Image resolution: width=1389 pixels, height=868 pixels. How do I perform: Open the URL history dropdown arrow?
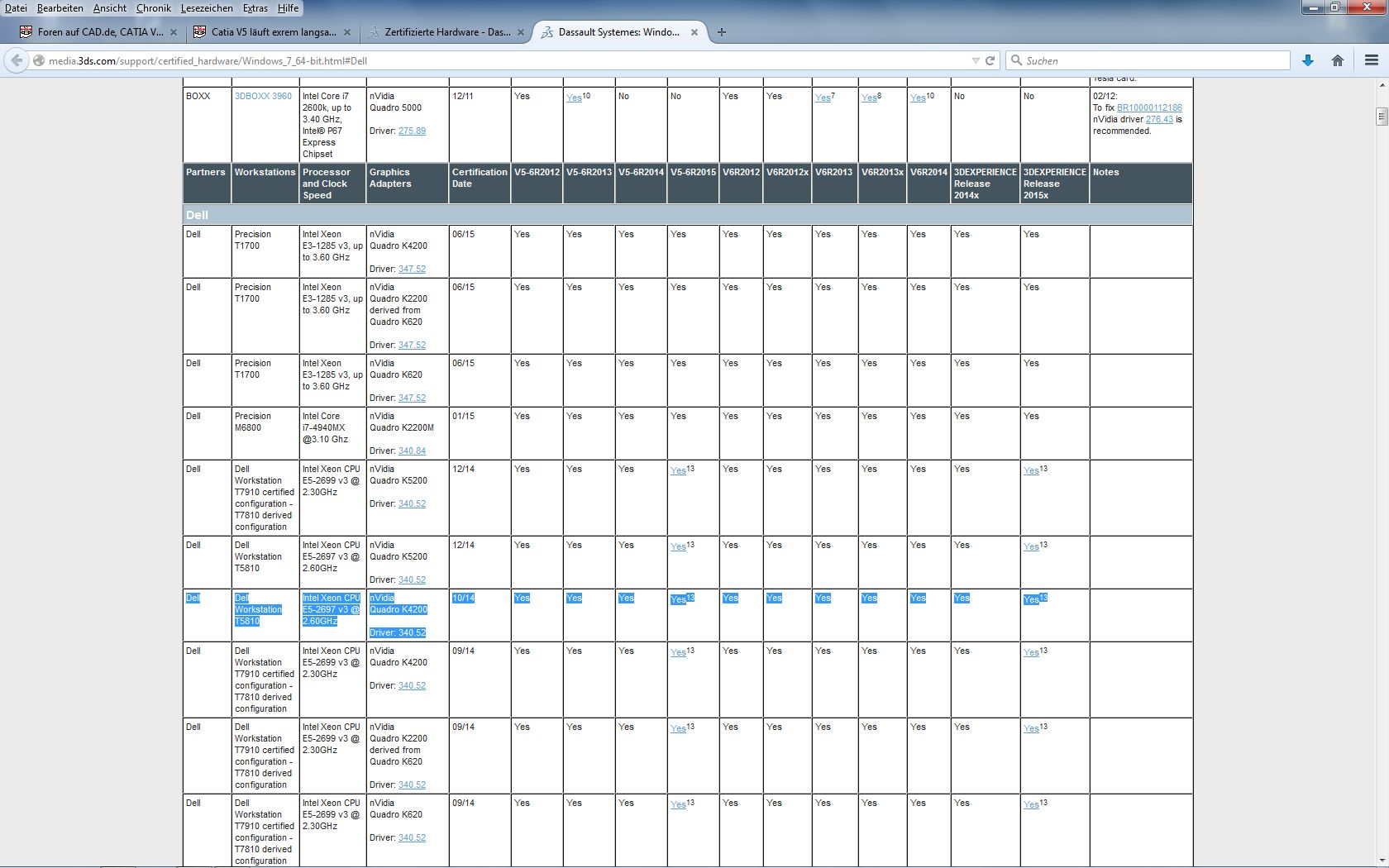tap(976, 60)
